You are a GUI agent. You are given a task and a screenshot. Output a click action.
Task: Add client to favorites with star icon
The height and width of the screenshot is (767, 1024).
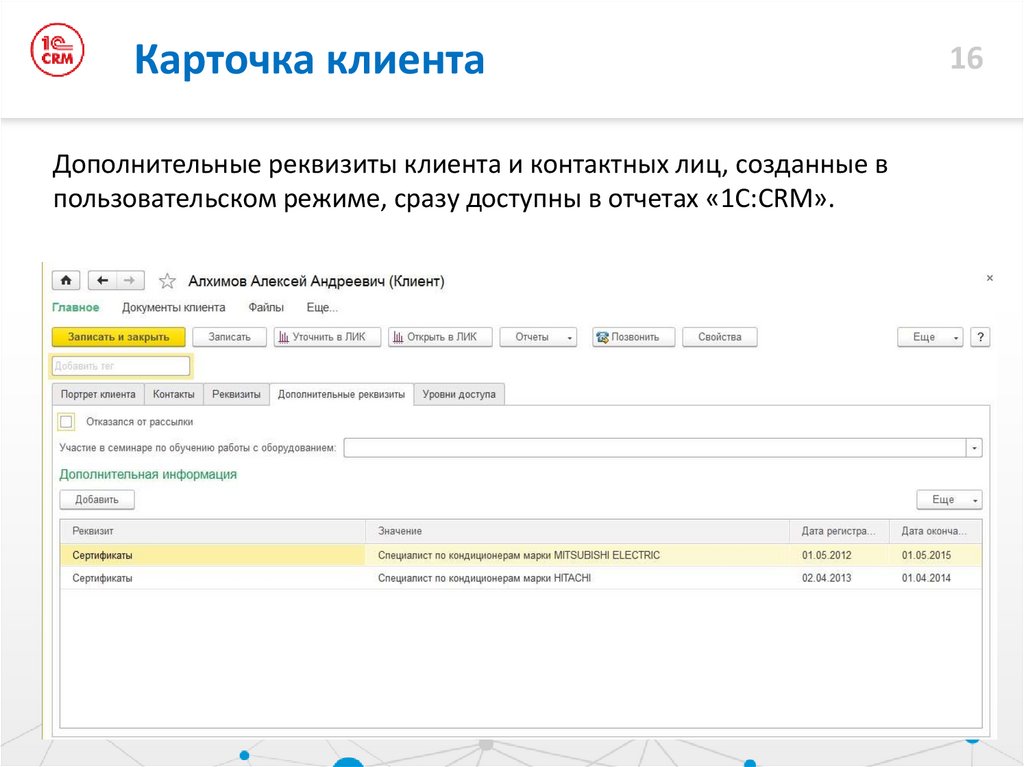[167, 281]
